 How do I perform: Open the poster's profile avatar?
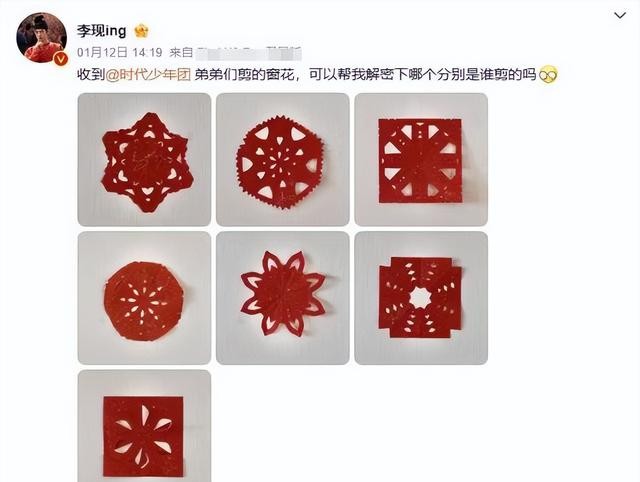[x=41, y=38]
